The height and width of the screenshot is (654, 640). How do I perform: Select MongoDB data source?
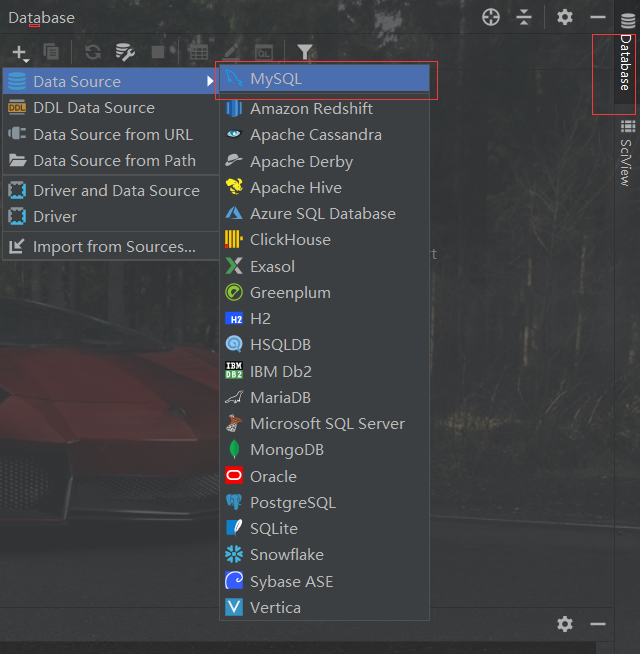(x=324, y=450)
